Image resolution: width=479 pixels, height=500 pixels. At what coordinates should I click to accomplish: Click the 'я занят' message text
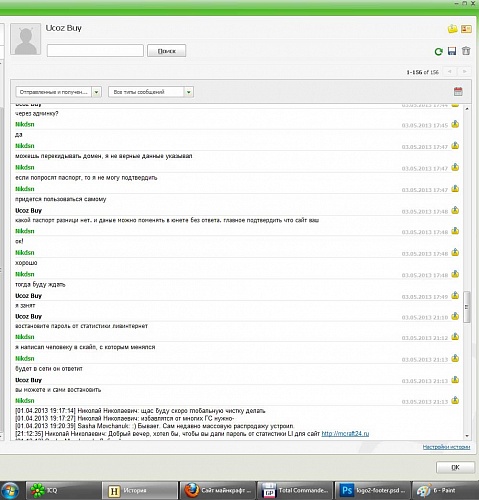pyautogui.click(x=25, y=305)
